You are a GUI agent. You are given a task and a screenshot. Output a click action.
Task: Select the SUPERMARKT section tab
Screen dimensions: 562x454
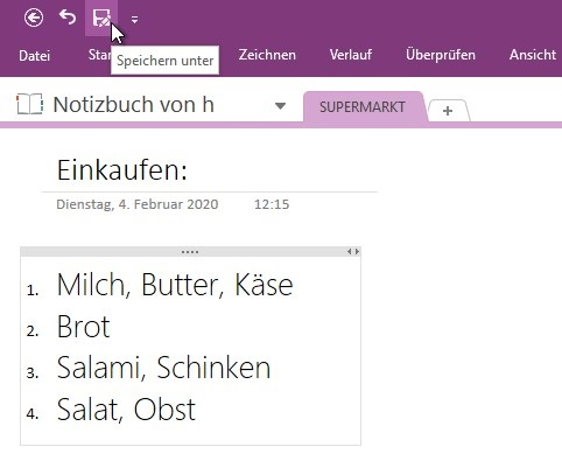[363, 107]
